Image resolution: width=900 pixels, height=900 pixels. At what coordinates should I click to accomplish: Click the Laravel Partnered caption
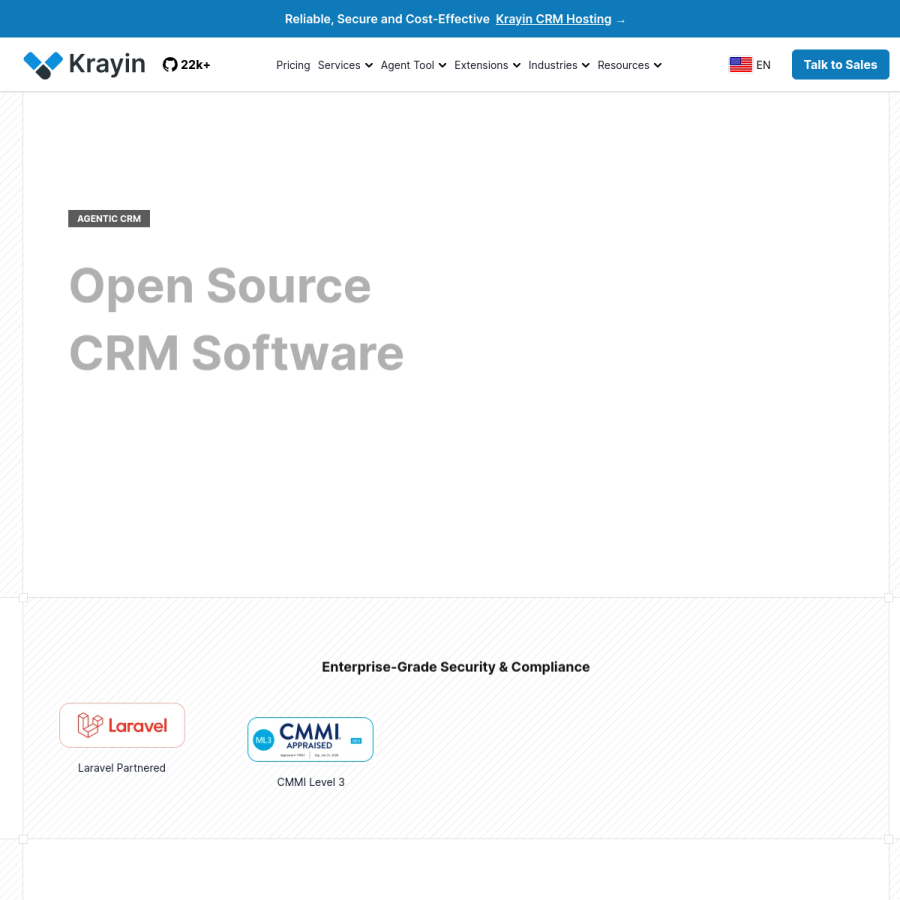[x=122, y=768]
